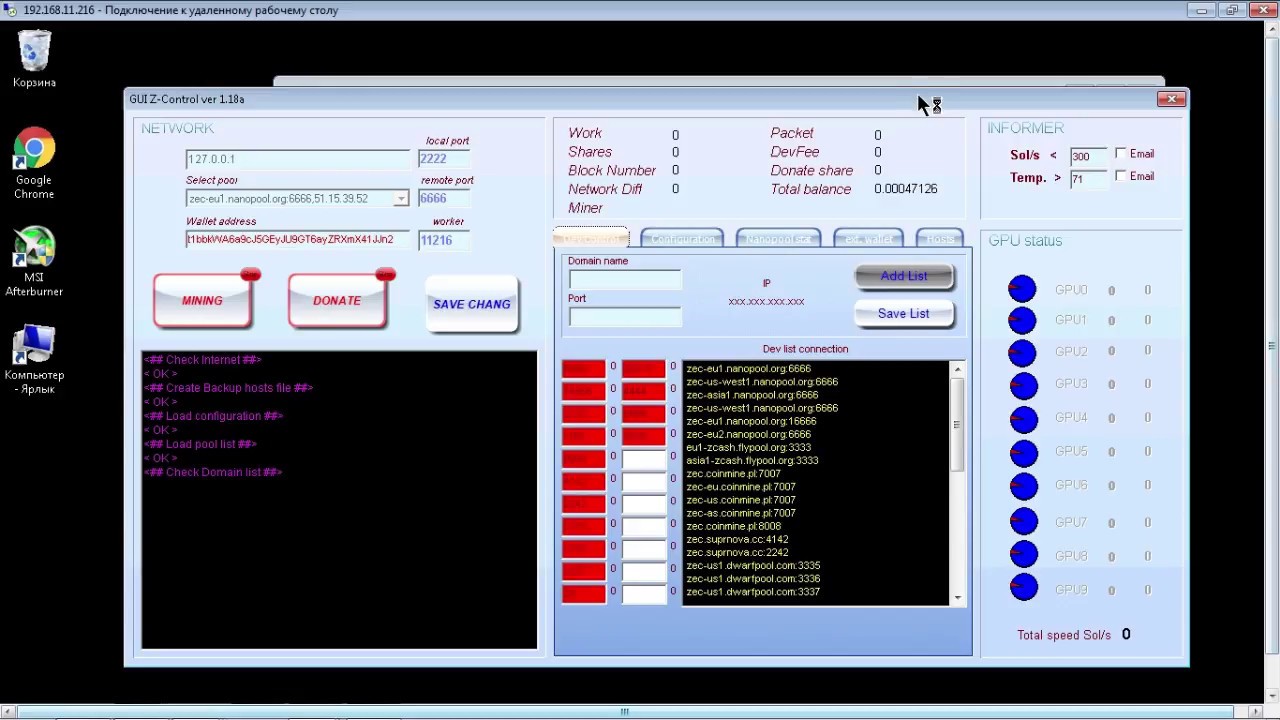Select zec-eu1.nanopool.org:16666 in the Dev list
Screen dimensions: 1280x720
coord(751,421)
